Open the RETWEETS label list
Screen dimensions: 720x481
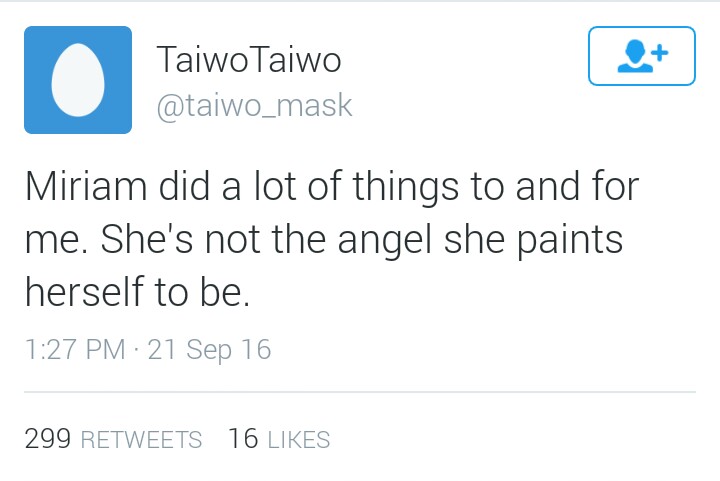(141, 440)
